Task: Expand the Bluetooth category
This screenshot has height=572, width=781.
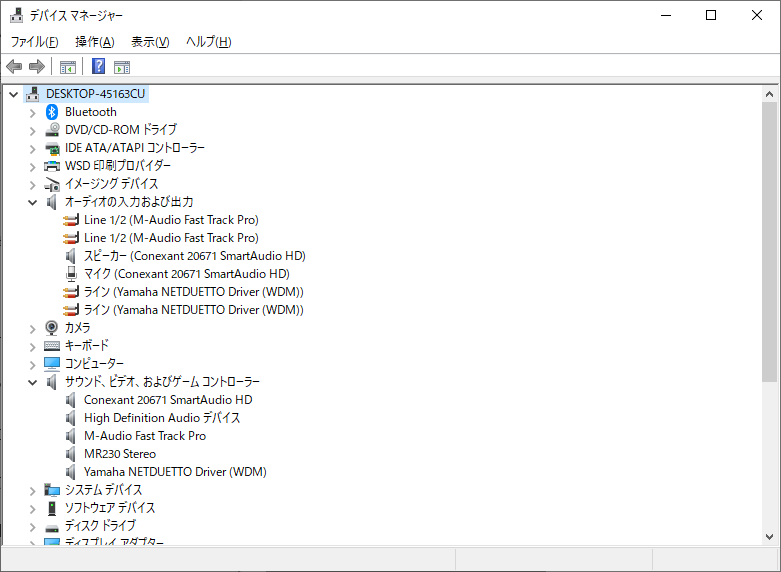Action: pyautogui.click(x=32, y=113)
